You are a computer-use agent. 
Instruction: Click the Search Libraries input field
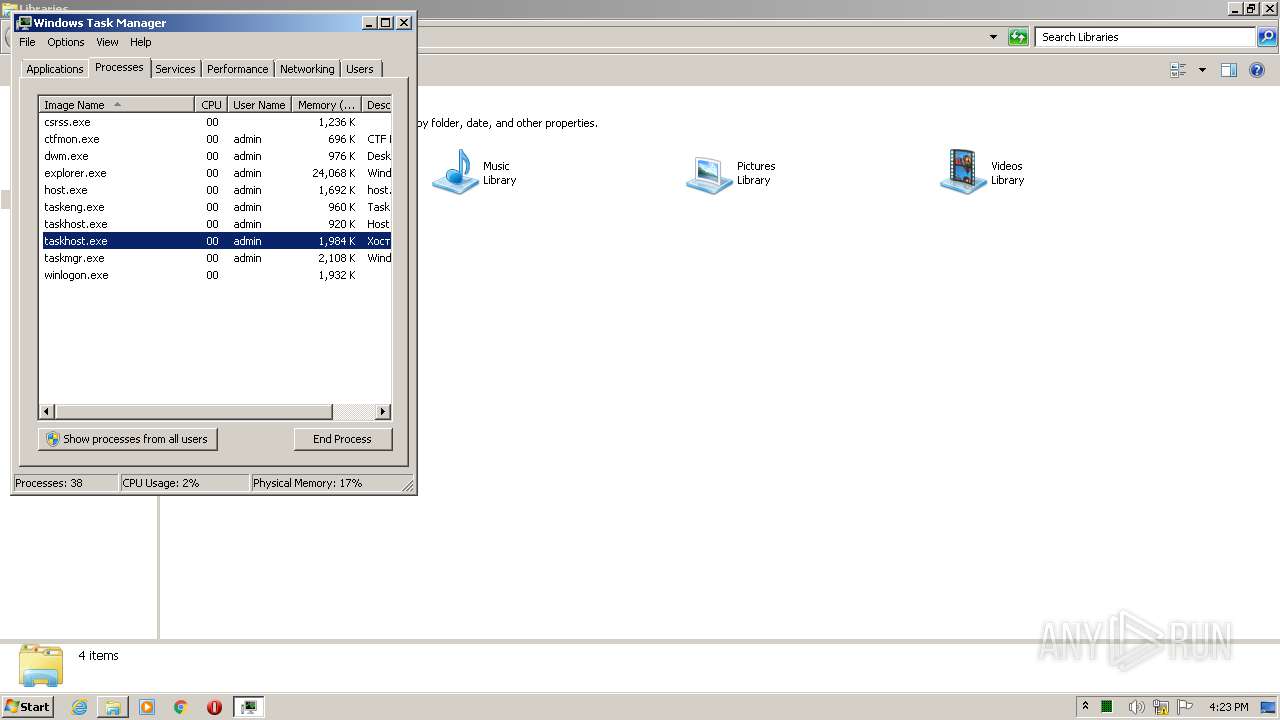coord(1145,37)
